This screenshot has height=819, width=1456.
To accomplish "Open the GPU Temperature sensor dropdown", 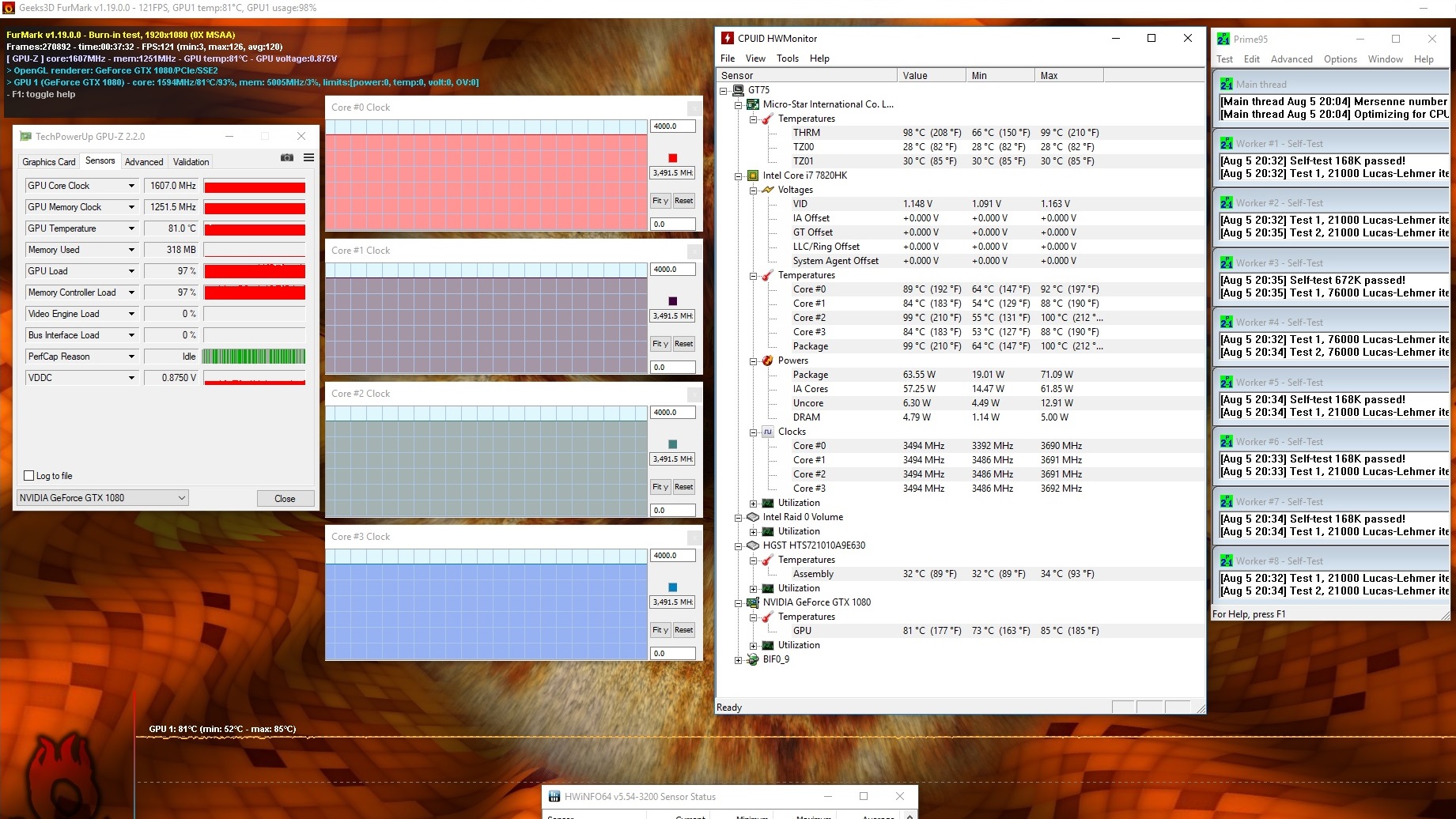I will [131, 228].
